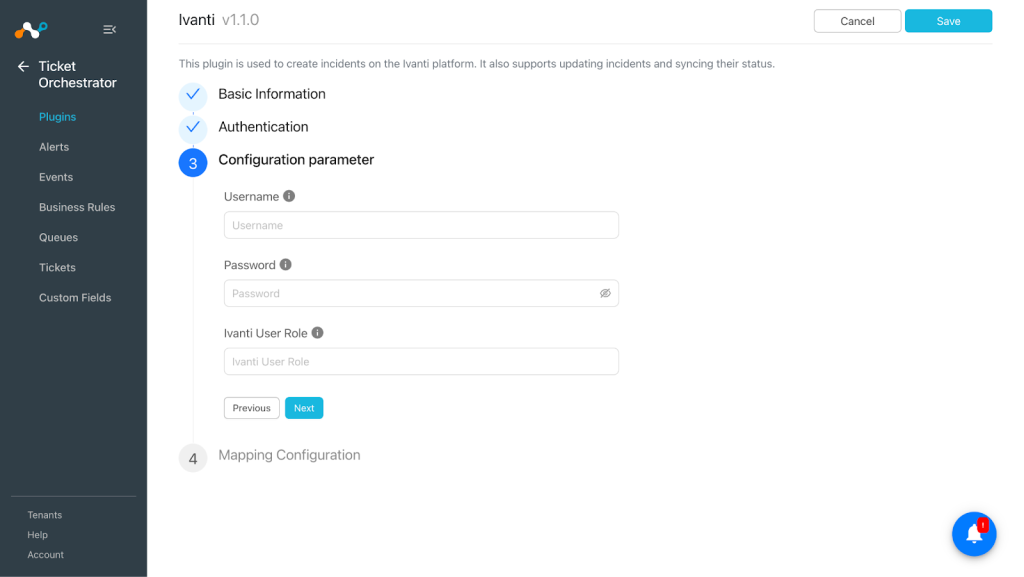Open the Username info tooltip icon

[289, 196]
